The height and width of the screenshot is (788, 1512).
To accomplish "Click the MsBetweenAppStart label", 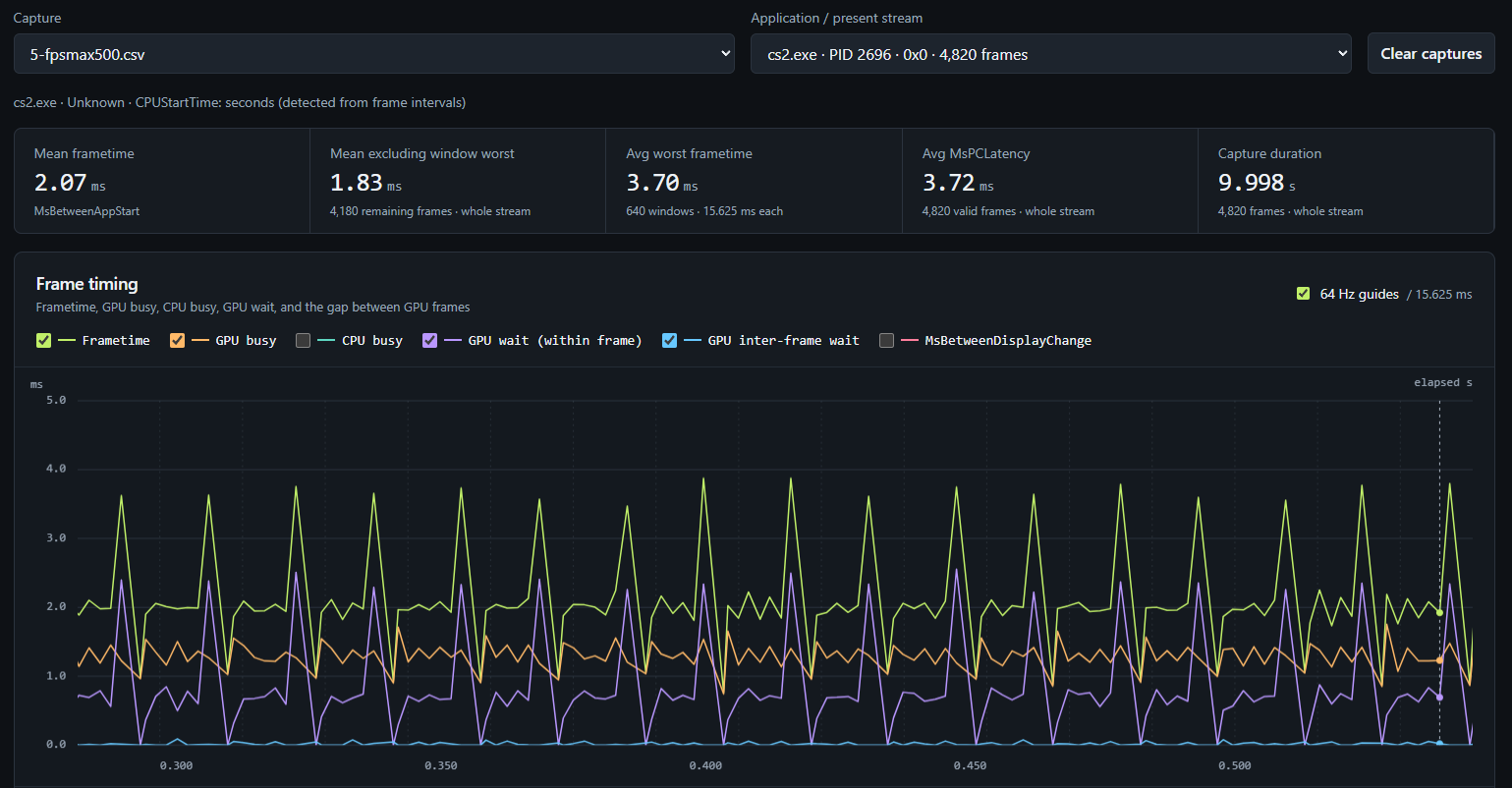I will click(x=86, y=211).
